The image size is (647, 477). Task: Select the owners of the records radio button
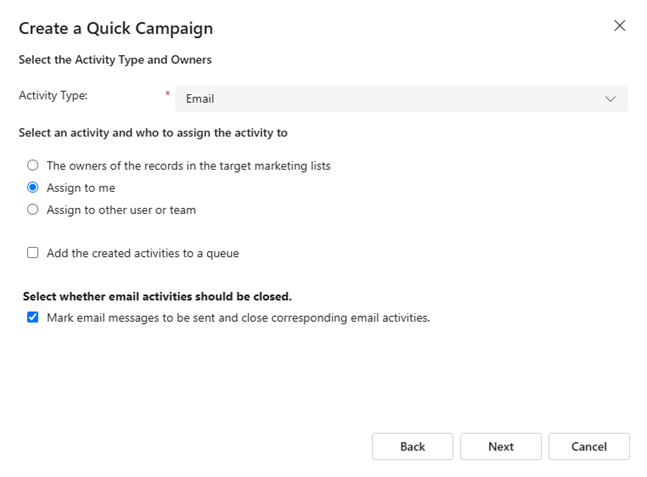pos(33,165)
